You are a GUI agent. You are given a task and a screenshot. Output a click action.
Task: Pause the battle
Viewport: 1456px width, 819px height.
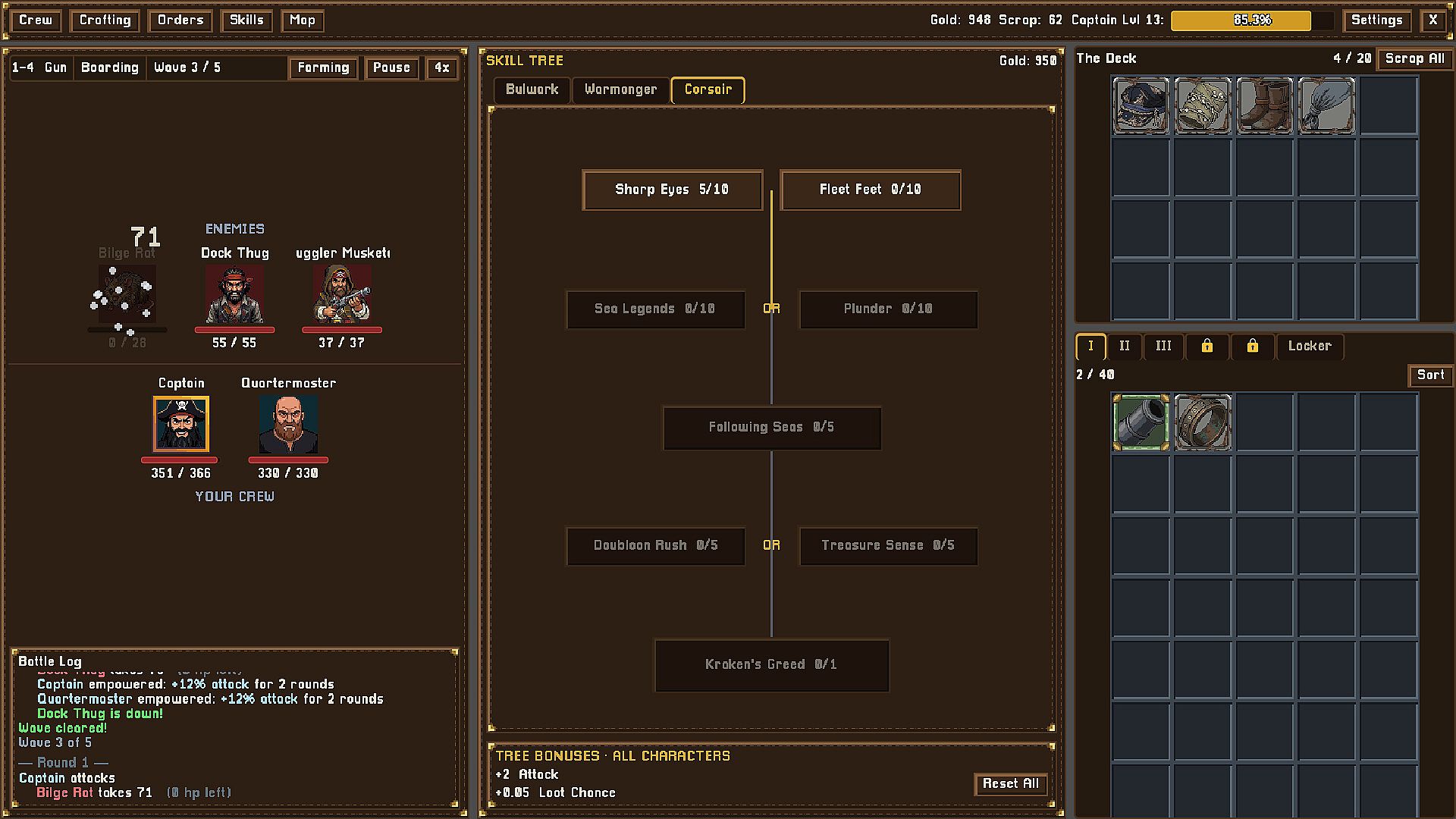(x=391, y=67)
